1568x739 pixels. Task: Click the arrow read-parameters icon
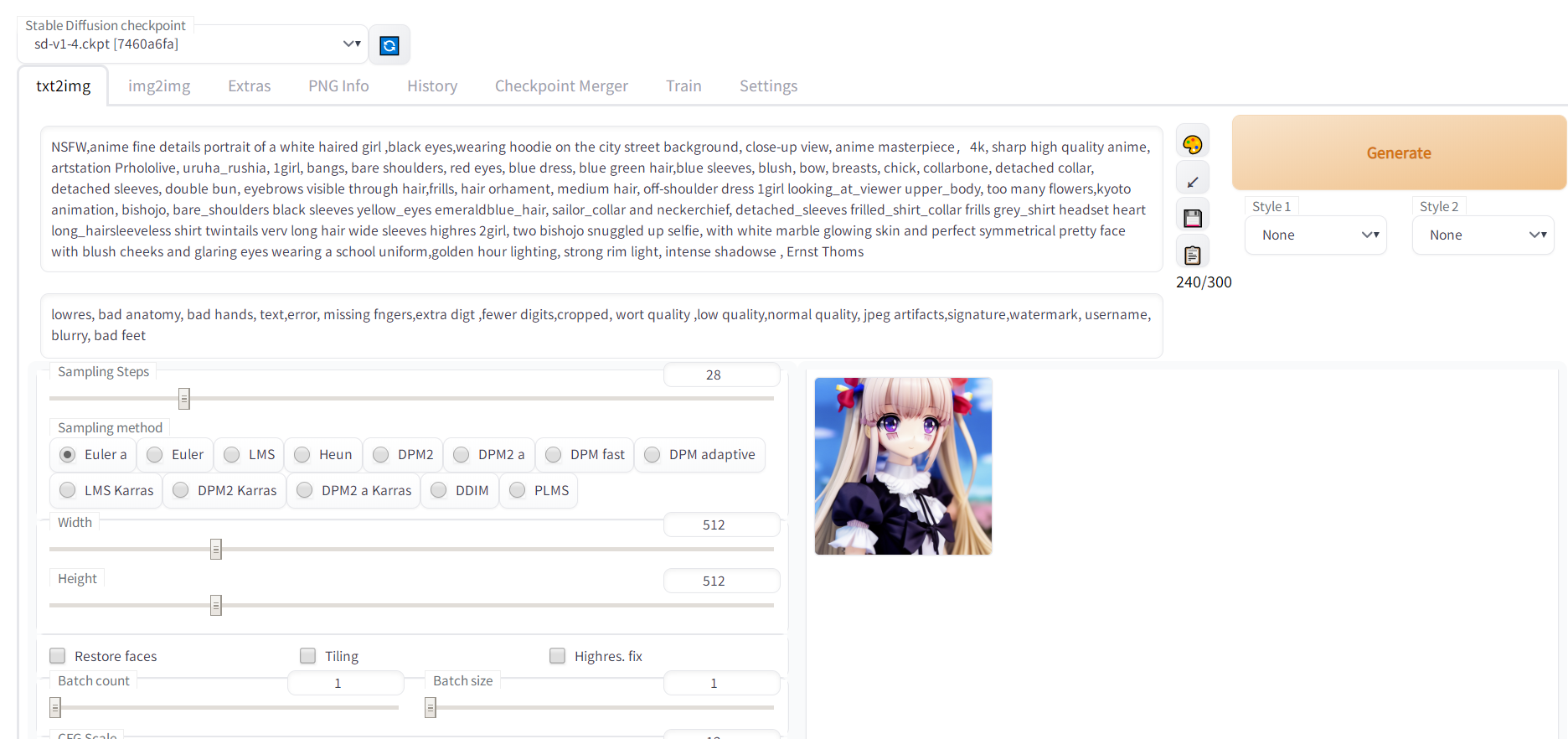[1193, 181]
